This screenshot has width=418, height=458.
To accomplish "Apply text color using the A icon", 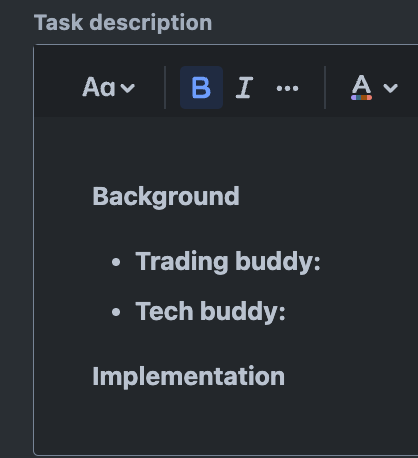I will click(361, 85).
